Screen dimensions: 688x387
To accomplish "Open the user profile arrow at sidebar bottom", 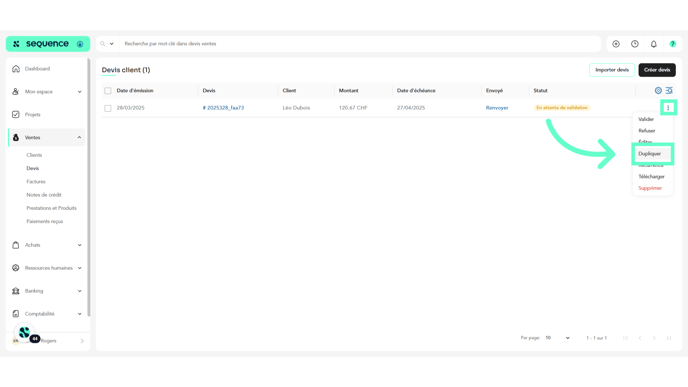I will point(82,341).
